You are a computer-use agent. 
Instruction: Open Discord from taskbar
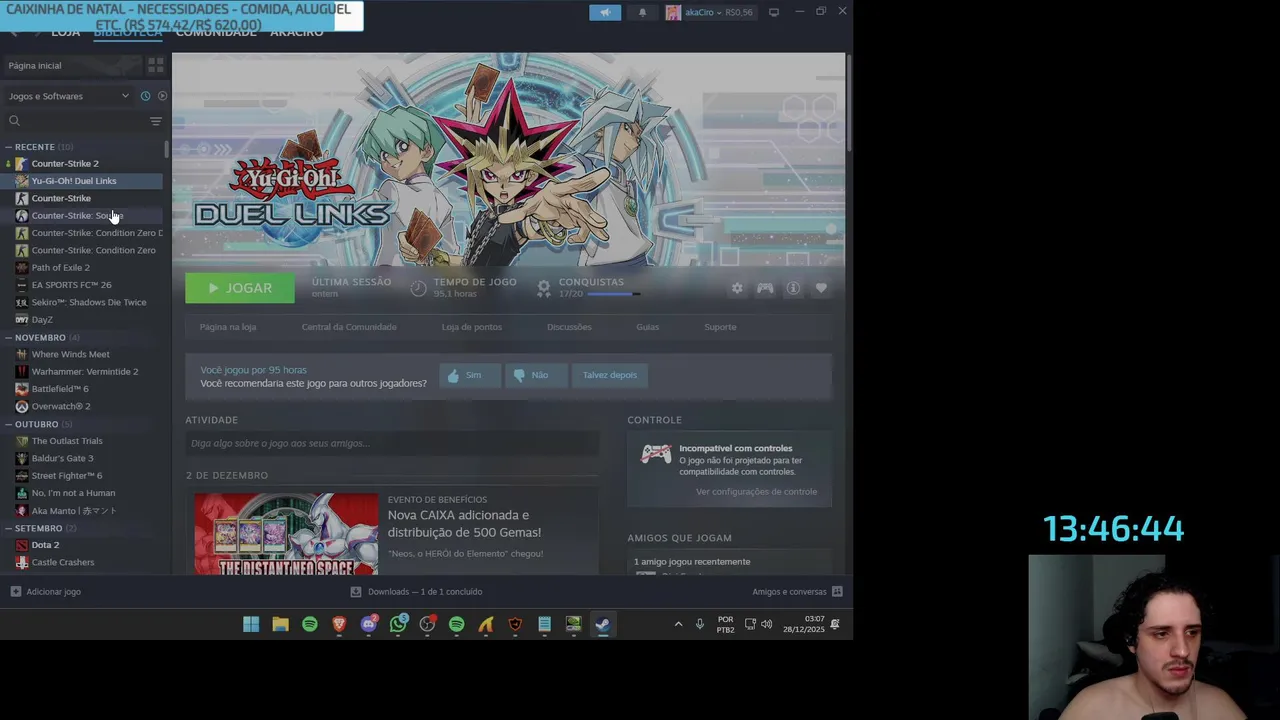tap(369, 624)
